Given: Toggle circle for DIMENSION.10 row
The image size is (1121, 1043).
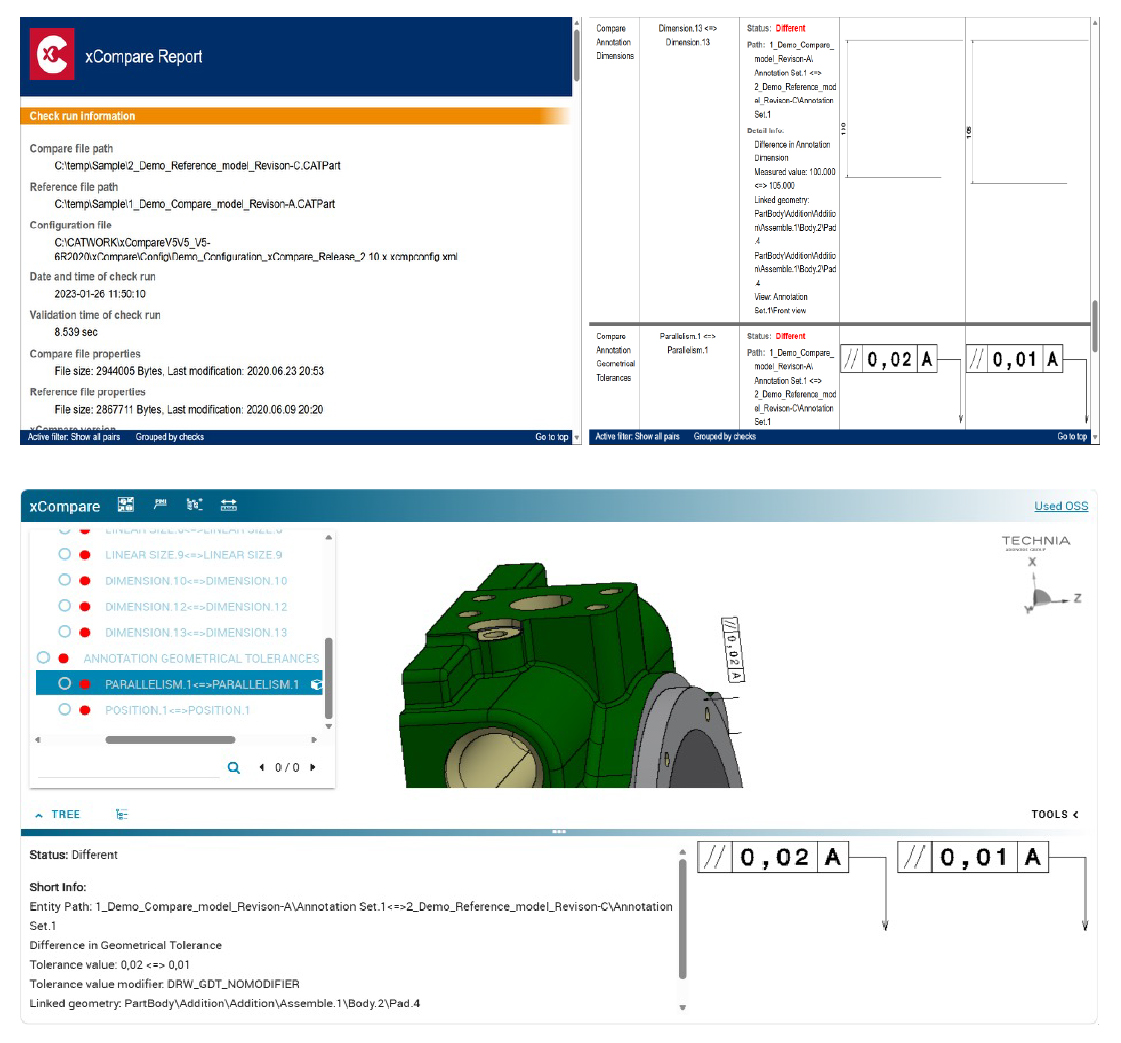Looking at the screenshot, I should pyautogui.click(x=64, y=580).
